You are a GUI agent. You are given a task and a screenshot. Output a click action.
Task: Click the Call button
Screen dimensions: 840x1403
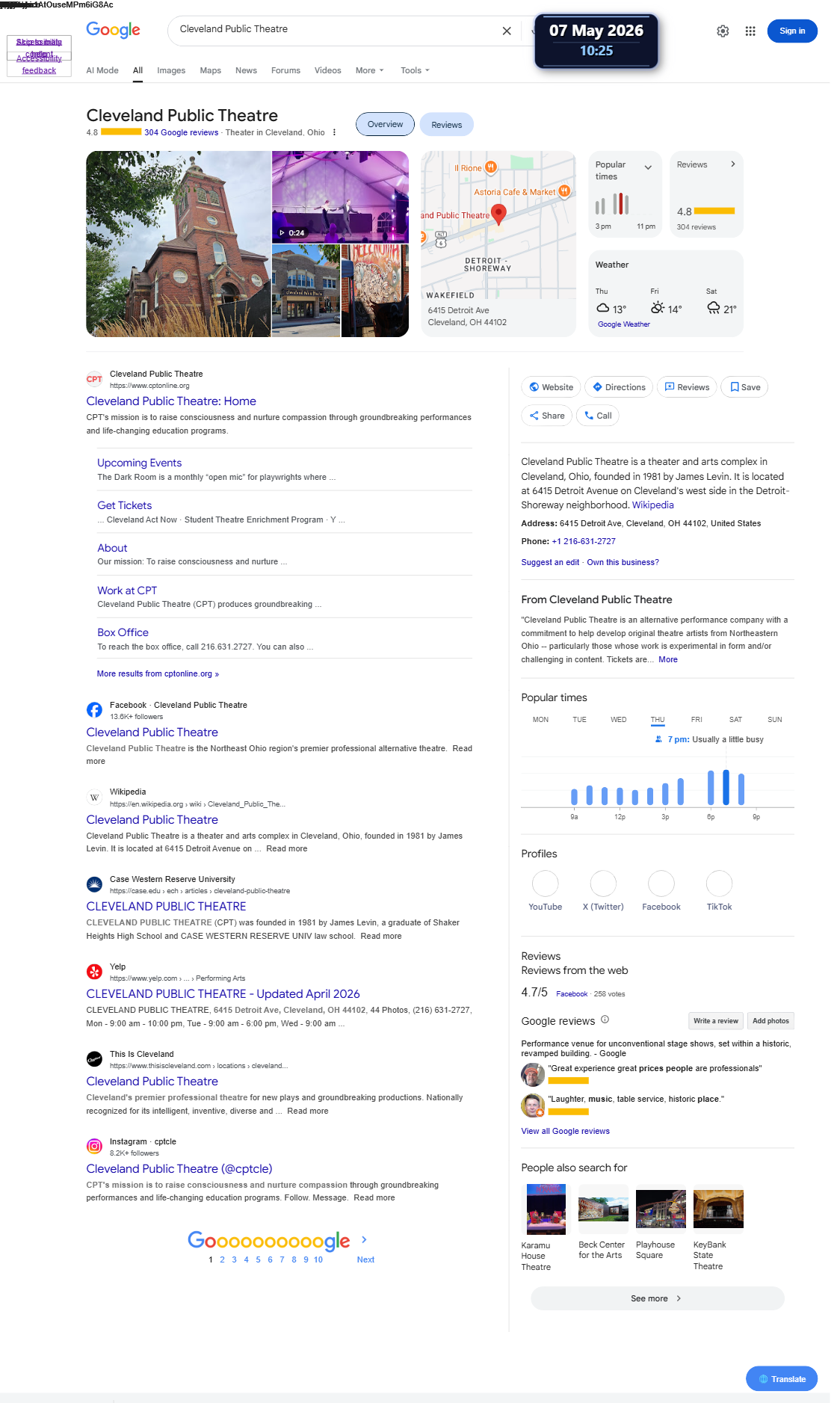click(598, 416)
